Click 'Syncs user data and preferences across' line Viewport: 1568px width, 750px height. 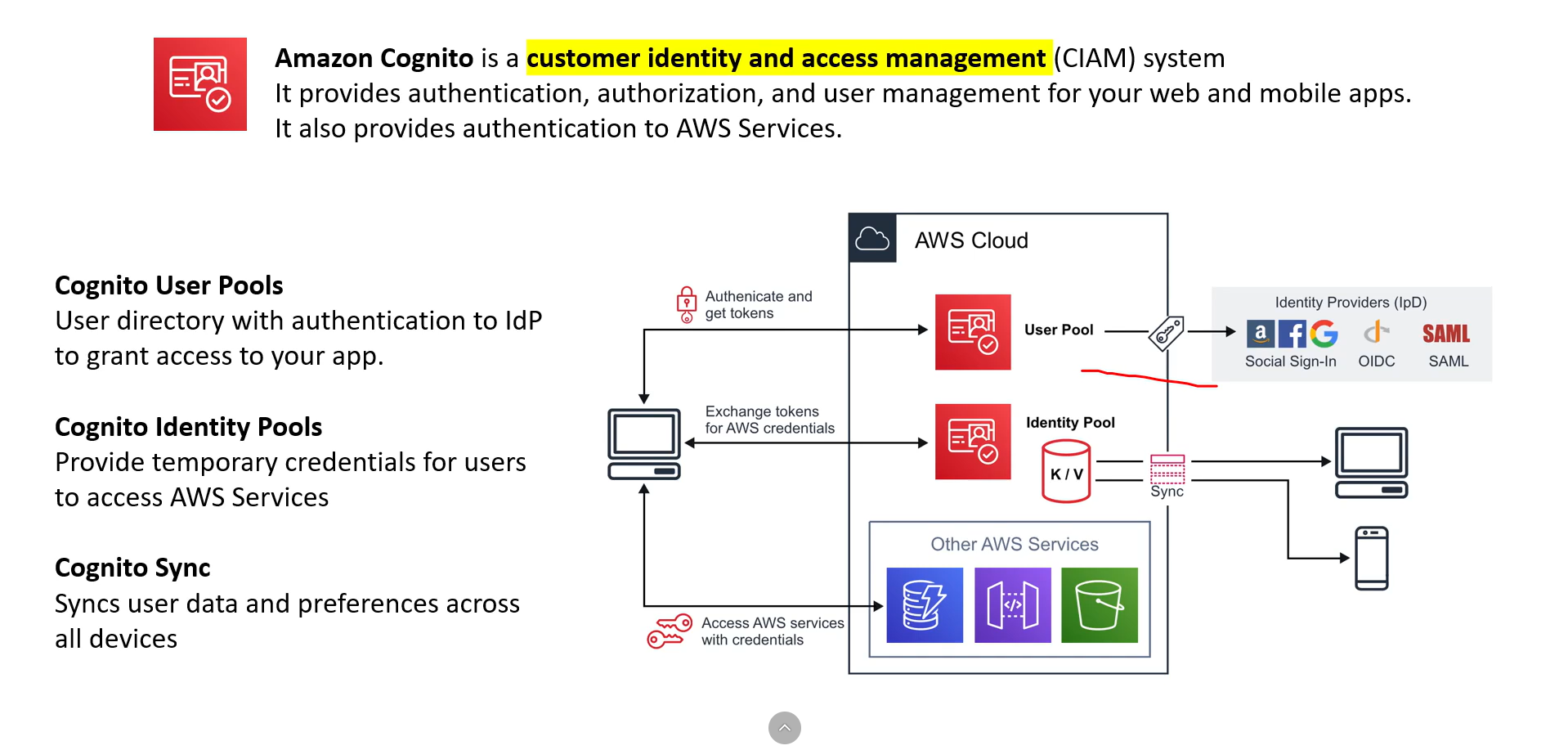(x=287, y=604)
